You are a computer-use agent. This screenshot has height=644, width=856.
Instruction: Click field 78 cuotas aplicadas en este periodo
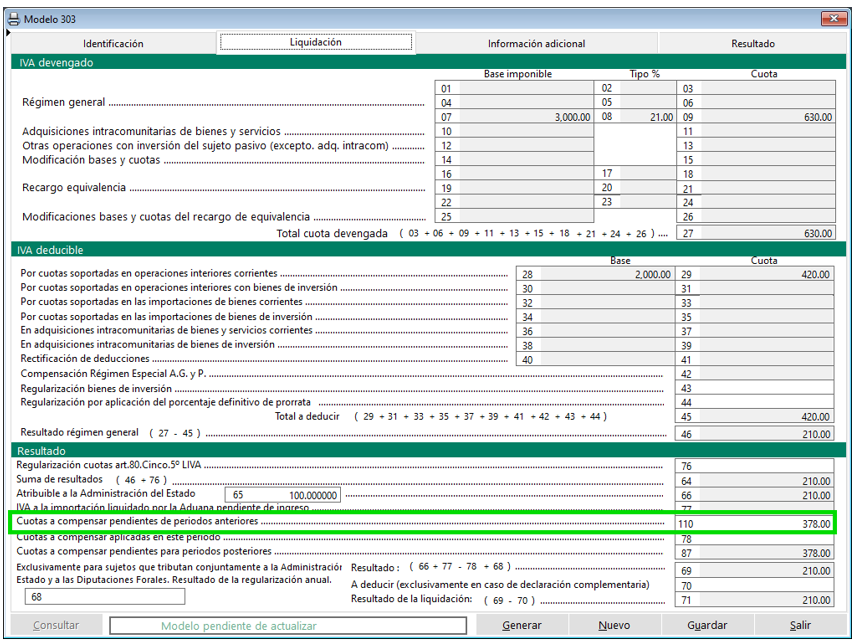coord(754,539)
